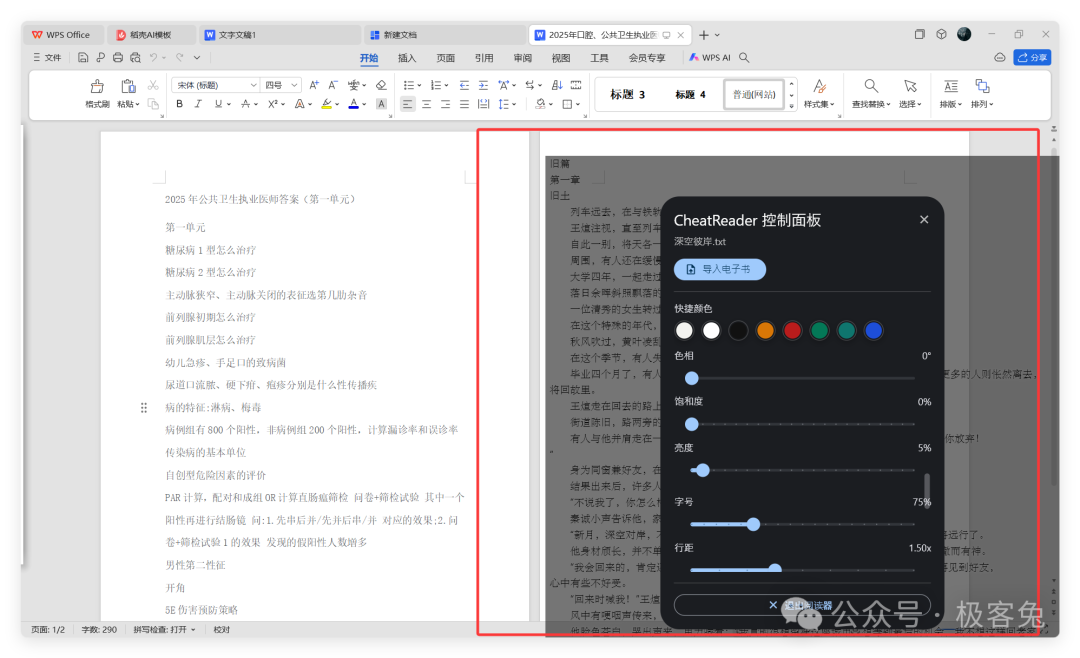This screenshot has width=1080, height=658.
Task: Undo the last action
Action: (x=154, y=58)
